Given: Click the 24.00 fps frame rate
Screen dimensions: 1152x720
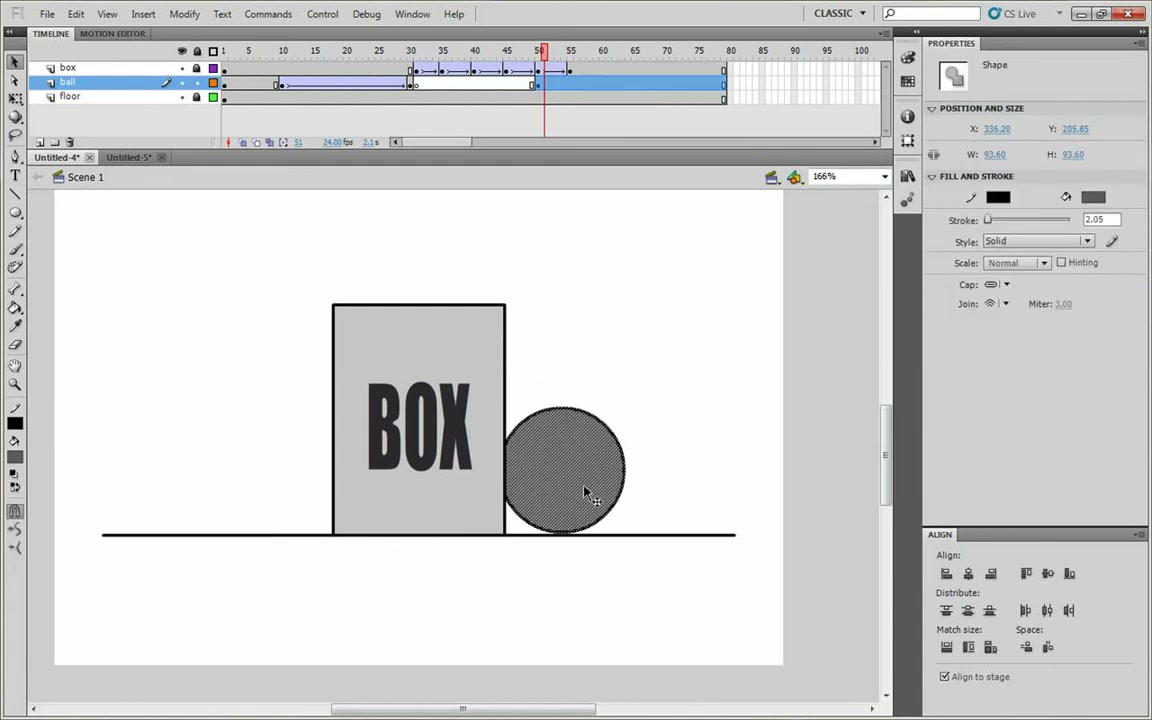Looking at the screenshot, I should pos(338,143).
